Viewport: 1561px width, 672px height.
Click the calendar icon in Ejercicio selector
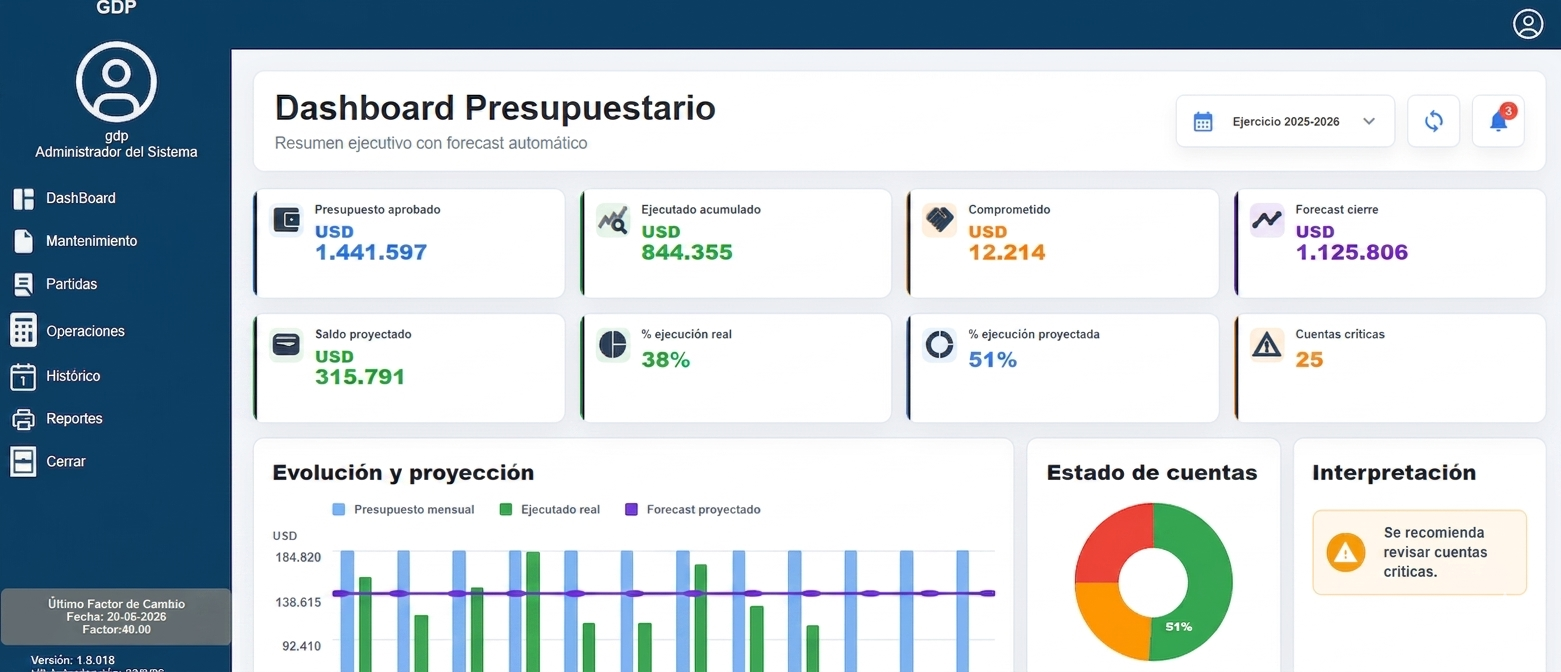point(1203,122)
